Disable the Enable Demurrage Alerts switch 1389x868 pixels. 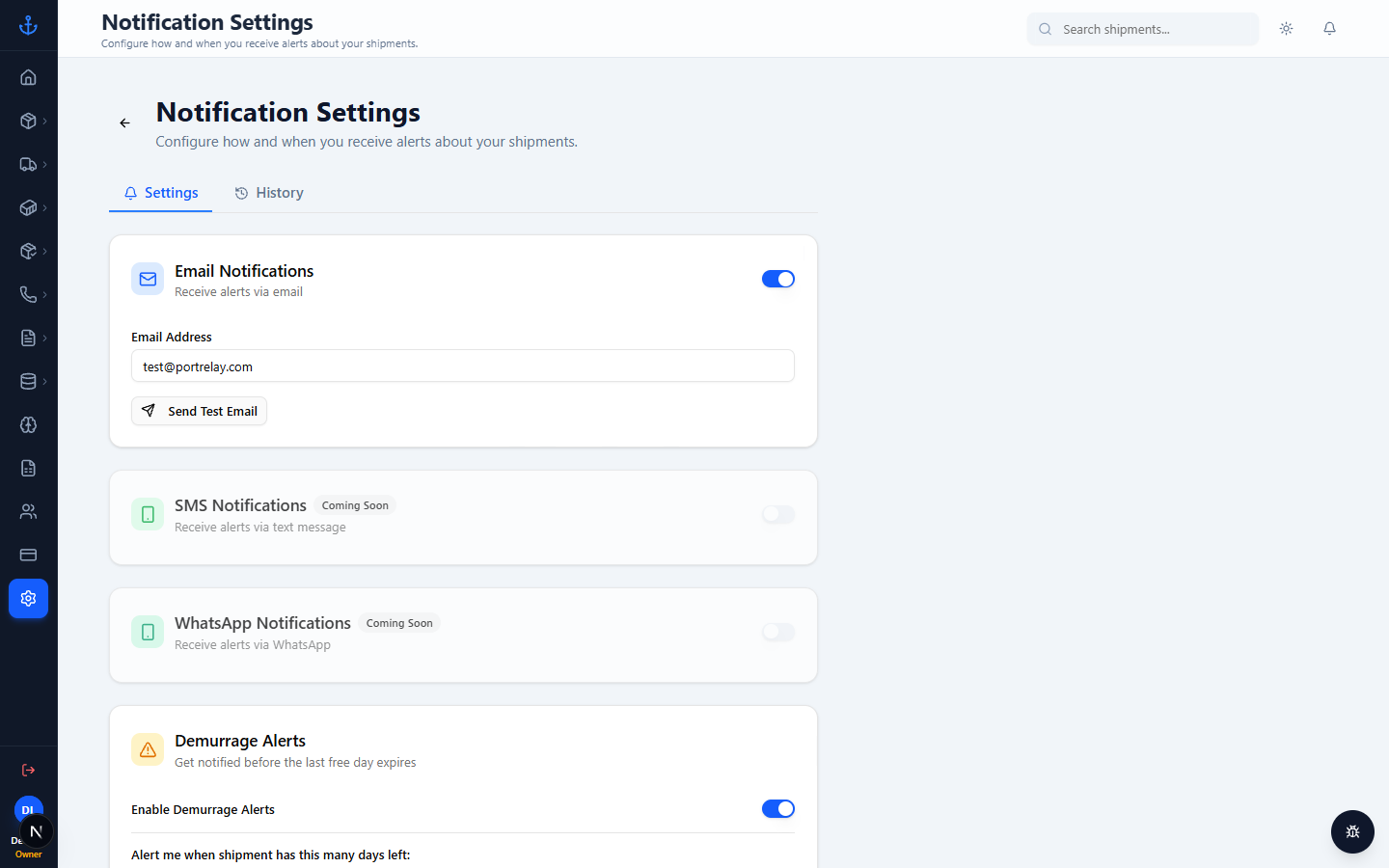tap(778, 808)
